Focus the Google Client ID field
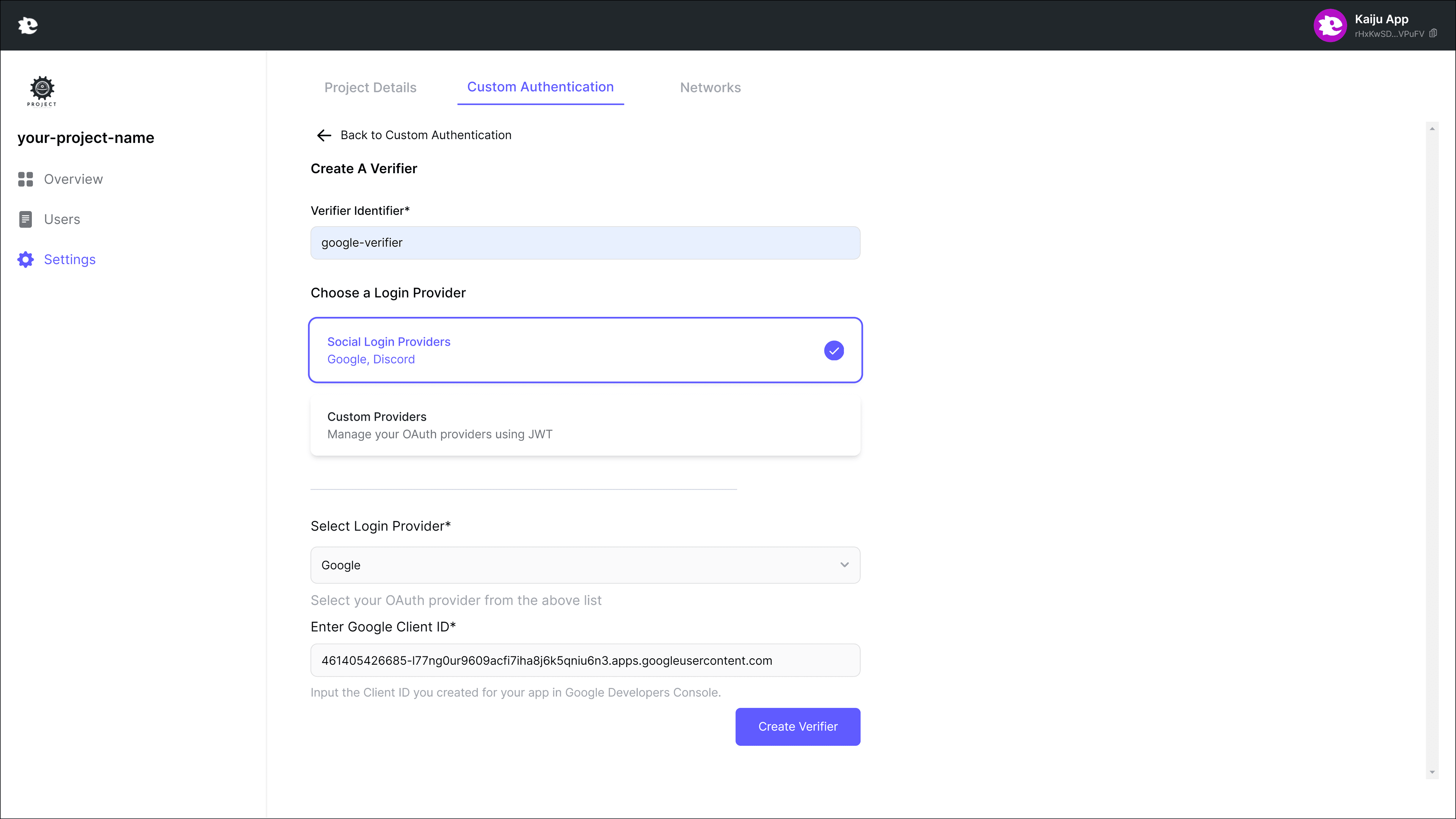The height and width of the screenshot is (819, 1456). coord(585,660)
